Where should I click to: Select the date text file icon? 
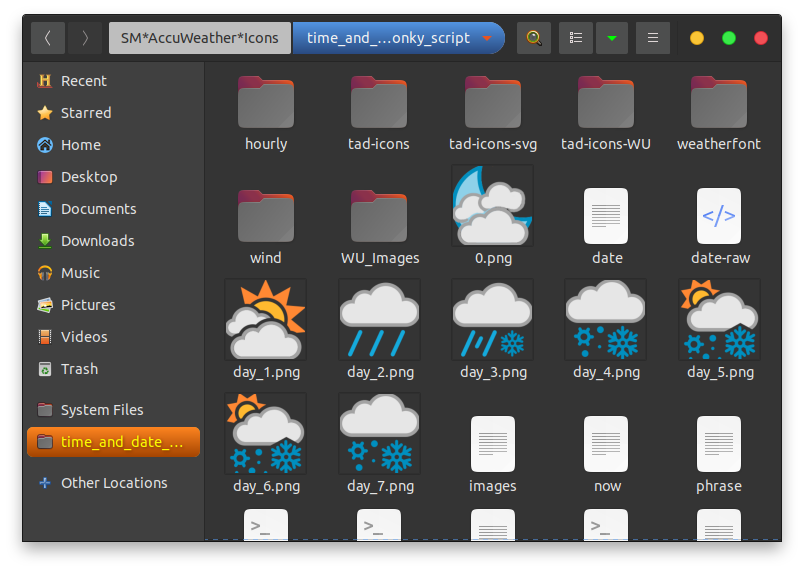pos(606,216)
